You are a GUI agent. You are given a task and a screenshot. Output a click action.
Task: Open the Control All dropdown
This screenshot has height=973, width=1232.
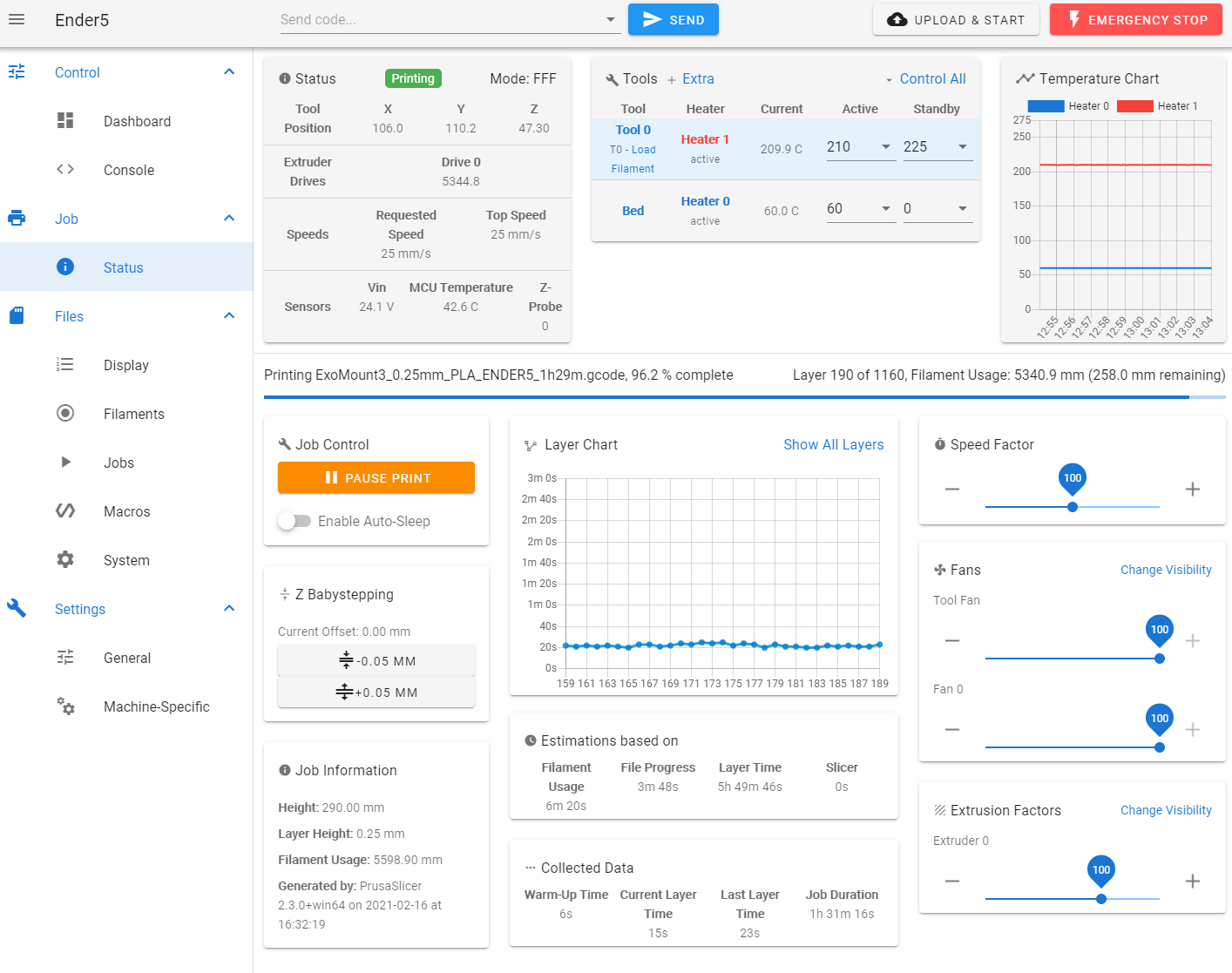[x=925, y=79]
